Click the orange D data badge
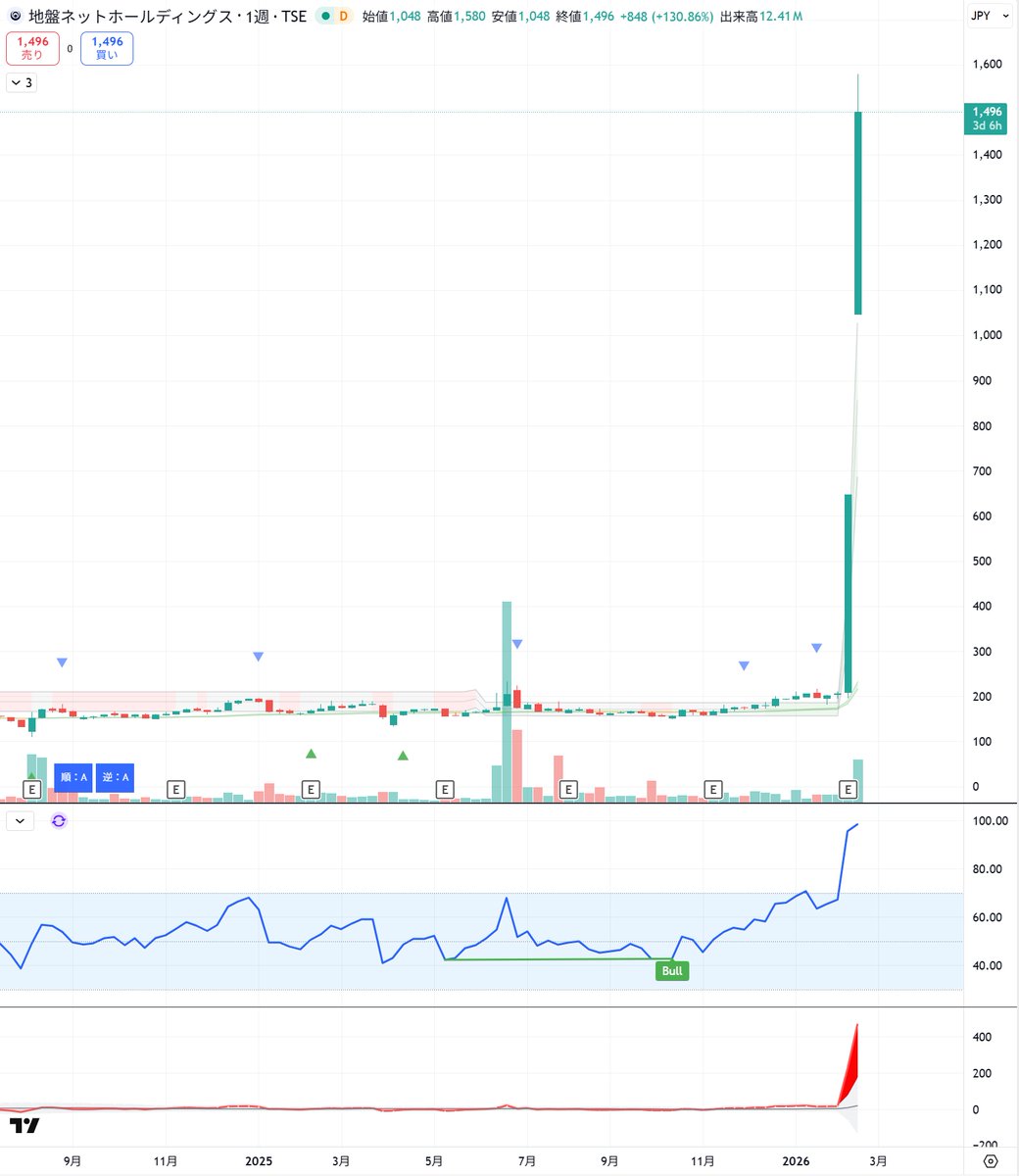The image size is (1019, 1176). coord(343,17)
